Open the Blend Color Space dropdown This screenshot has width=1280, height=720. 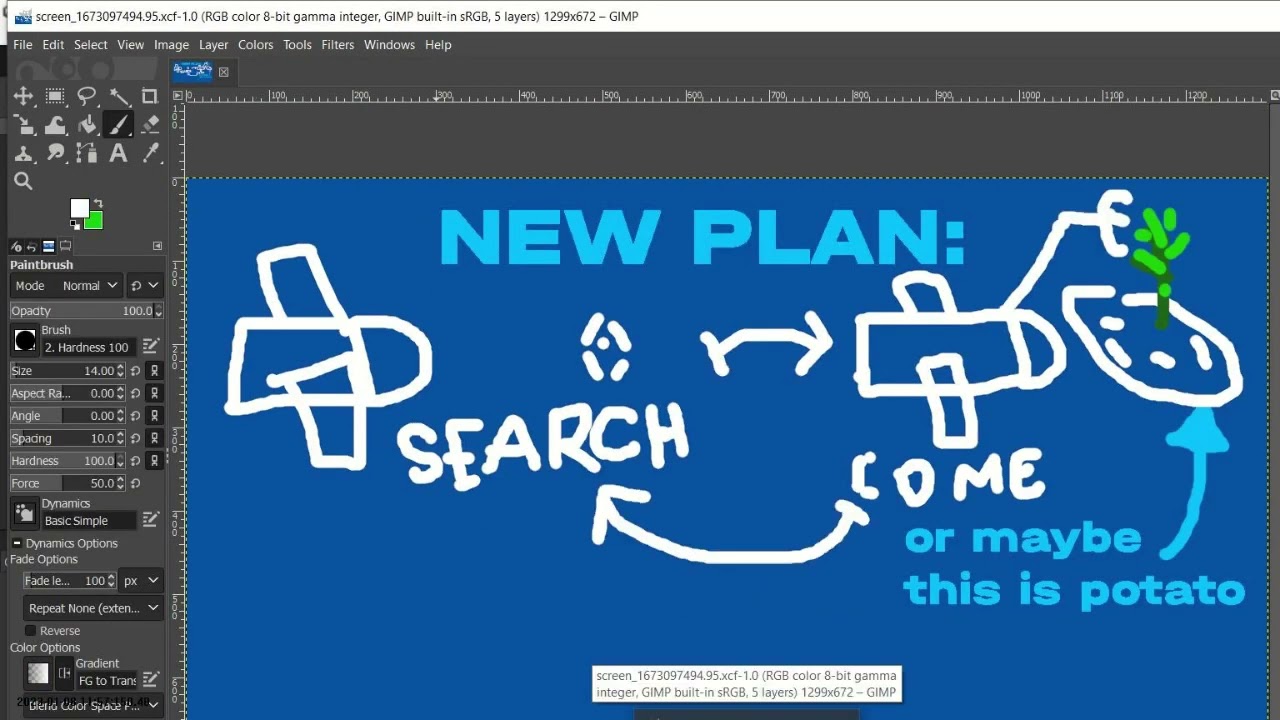coord(94,706)
